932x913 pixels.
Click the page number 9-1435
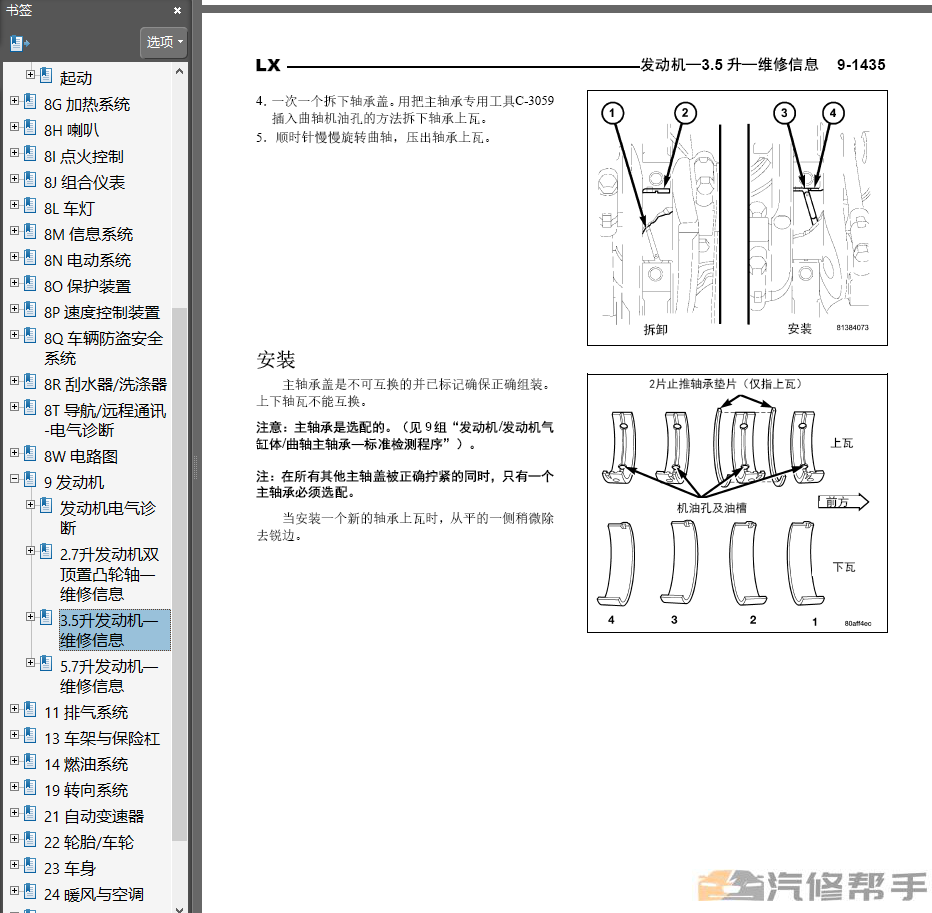861,65
